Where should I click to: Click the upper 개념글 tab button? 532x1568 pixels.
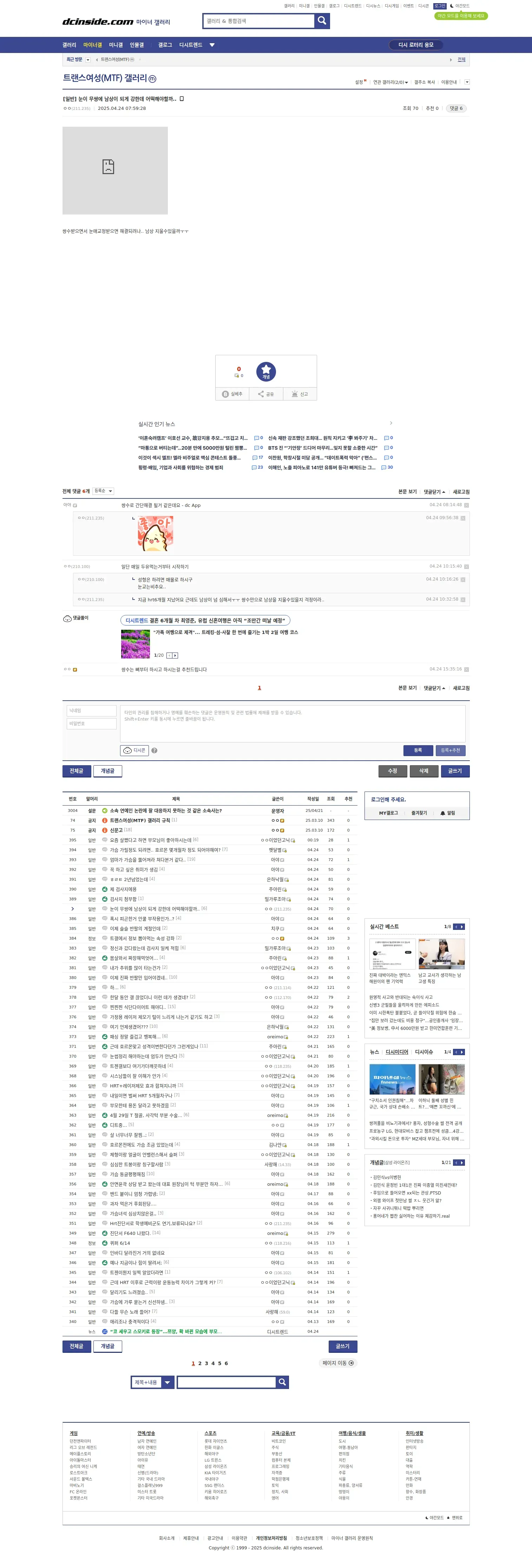tap(108, 770)
